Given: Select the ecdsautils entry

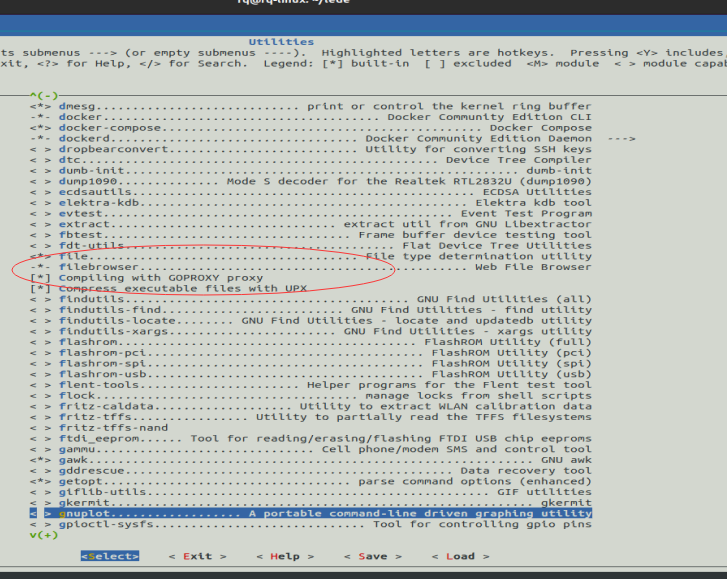Looking at the screenshot, I should coord(311,192).
